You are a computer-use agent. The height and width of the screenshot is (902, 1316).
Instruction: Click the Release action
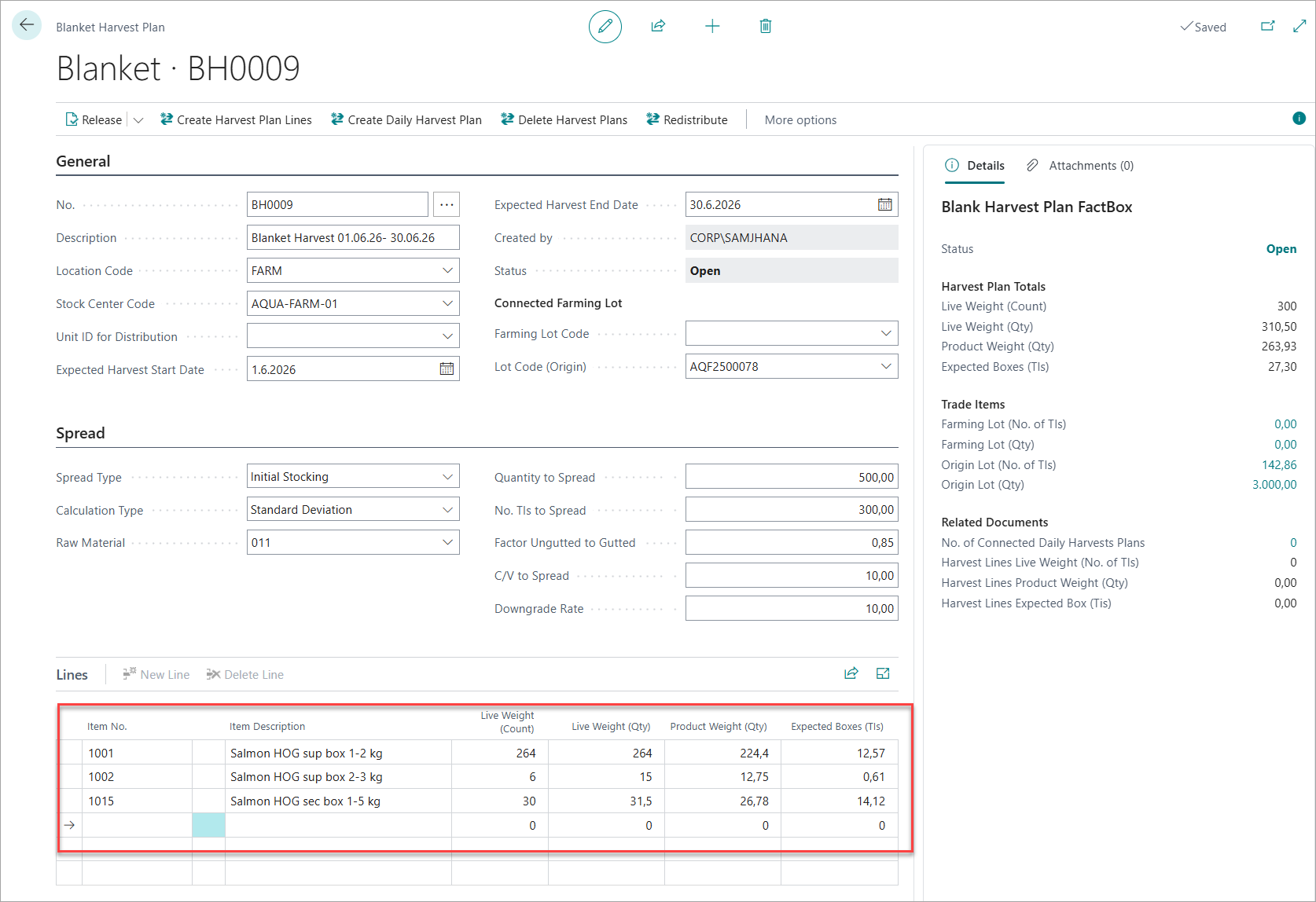click(x=94, y=120)
